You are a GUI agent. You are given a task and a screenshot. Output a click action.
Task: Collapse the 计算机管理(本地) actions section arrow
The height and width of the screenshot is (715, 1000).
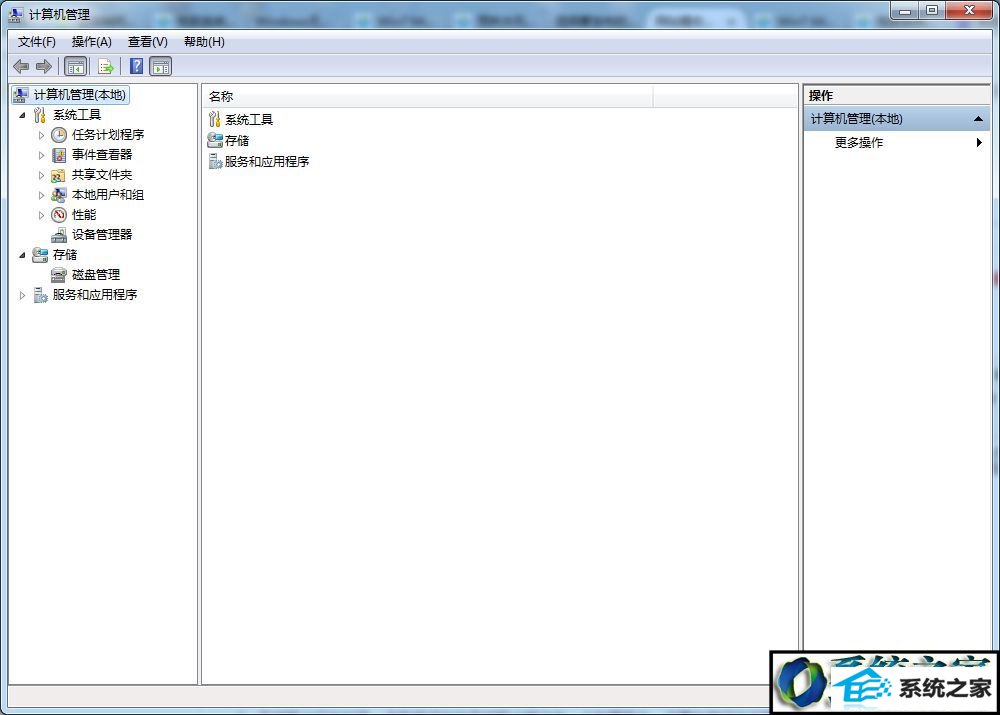(x=978, y=119)
